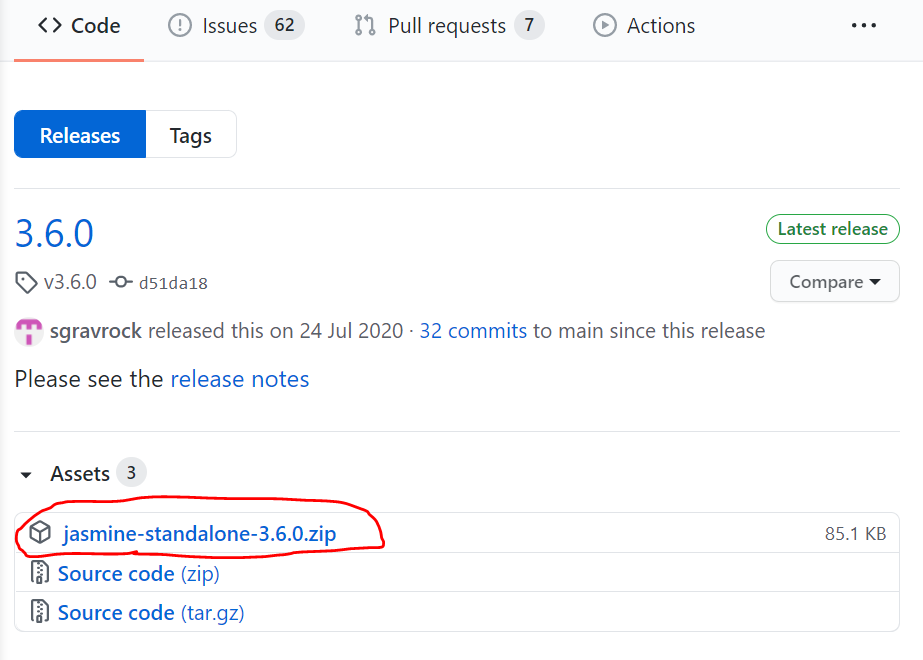Click the v3.6.0 tag label
Image resolution: width=923 pixels, height=660 pixels.
(x=70, y=283)
